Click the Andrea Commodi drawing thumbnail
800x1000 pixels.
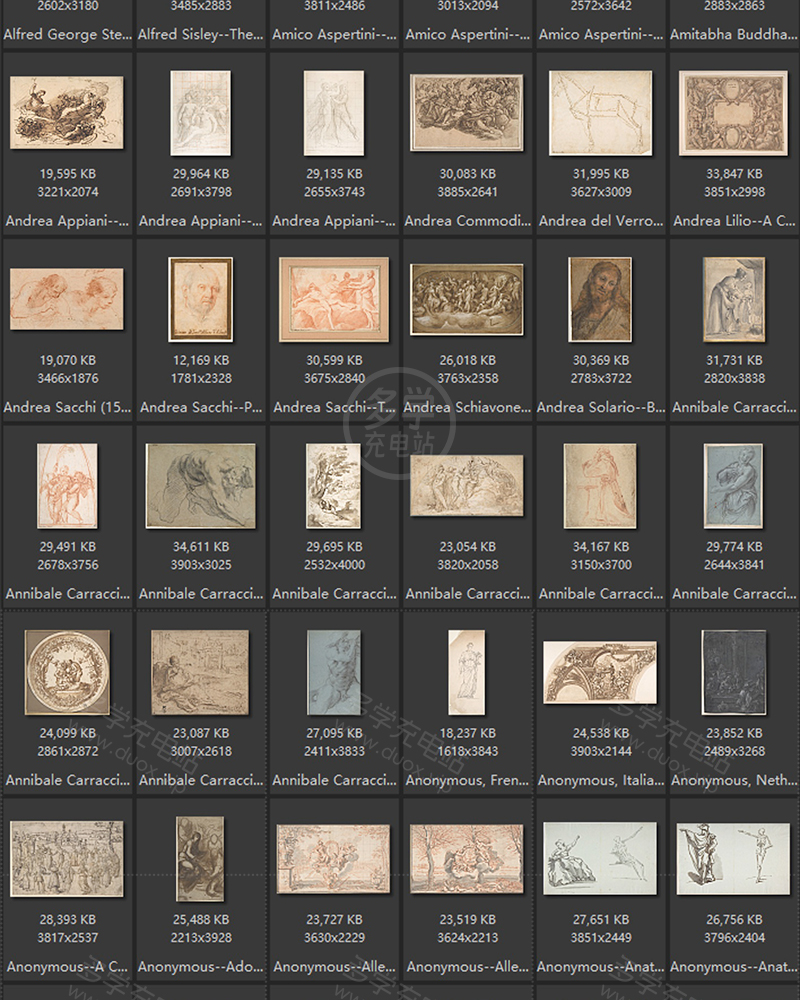point(467,113)
